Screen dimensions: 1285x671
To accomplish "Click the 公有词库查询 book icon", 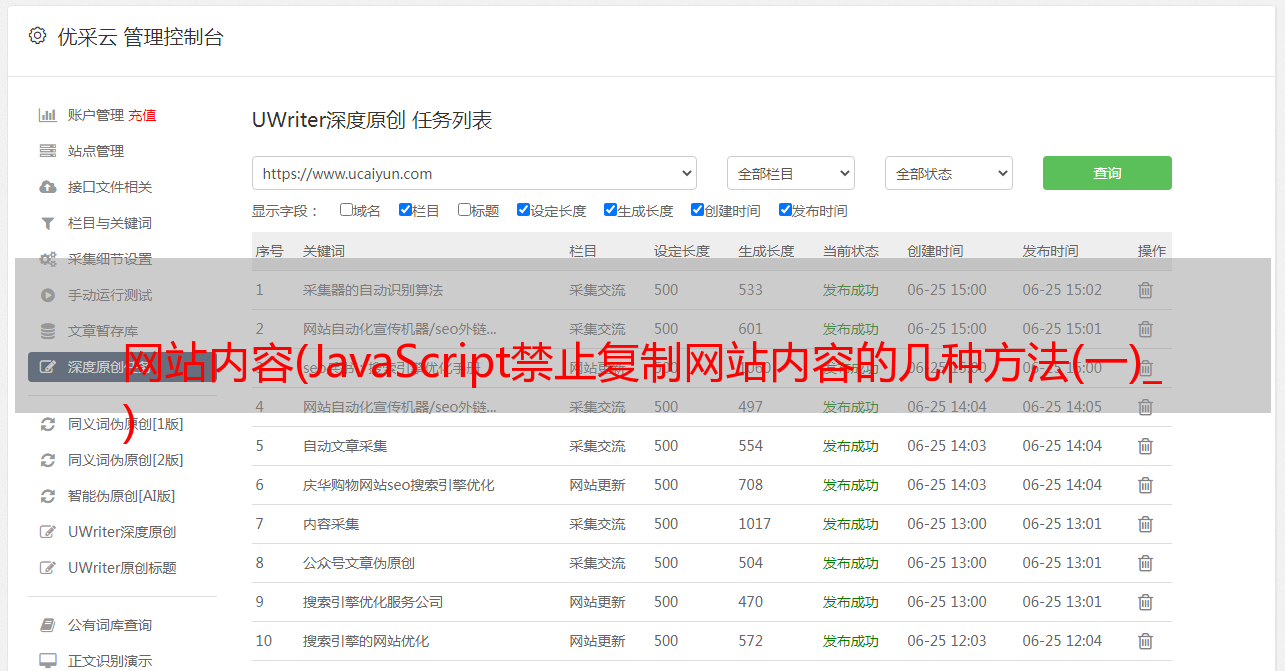I will point(47,625).
